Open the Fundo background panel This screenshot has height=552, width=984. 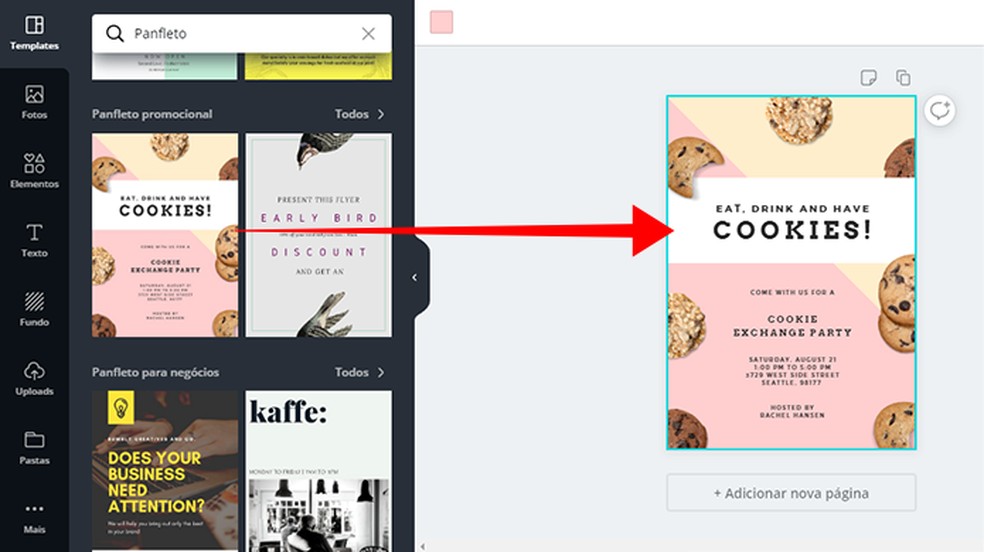click(x=34, y=309)
